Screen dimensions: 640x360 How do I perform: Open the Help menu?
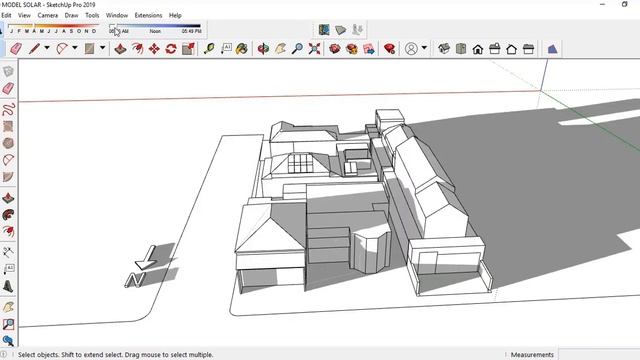[175, 15]
